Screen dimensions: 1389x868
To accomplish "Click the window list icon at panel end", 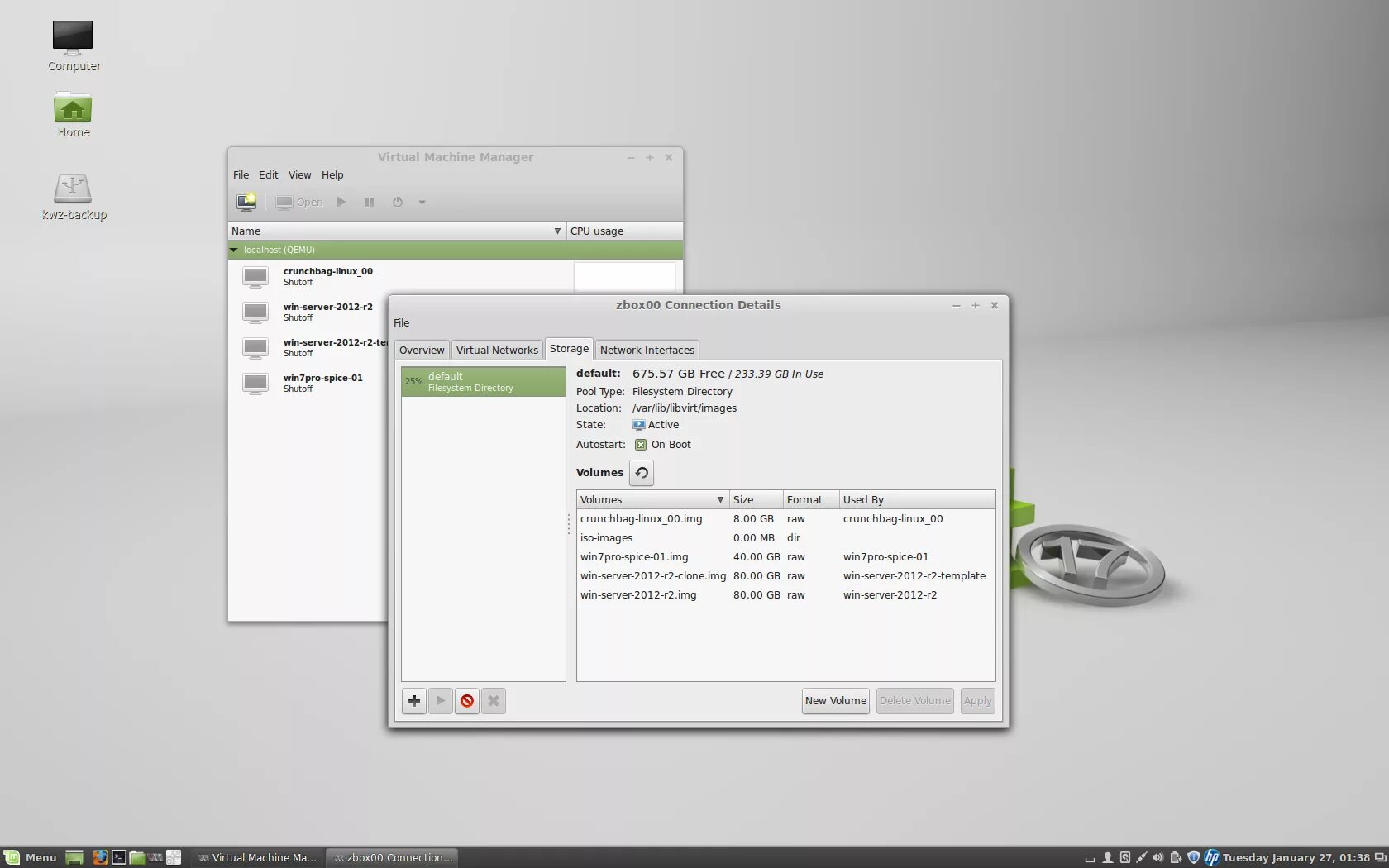I will pyautogui.click(x=1380, y=858).
